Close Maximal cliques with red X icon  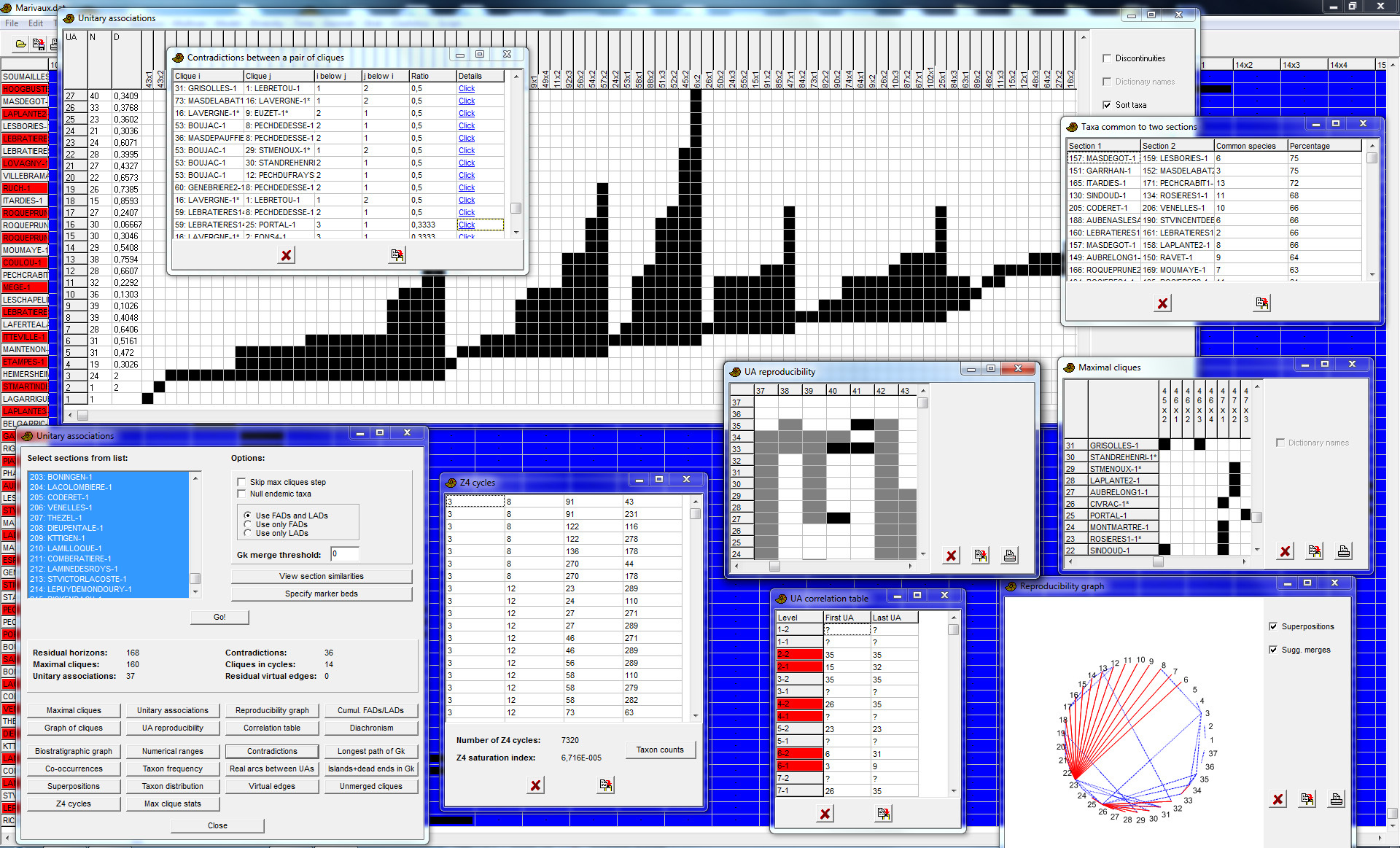1285,551
